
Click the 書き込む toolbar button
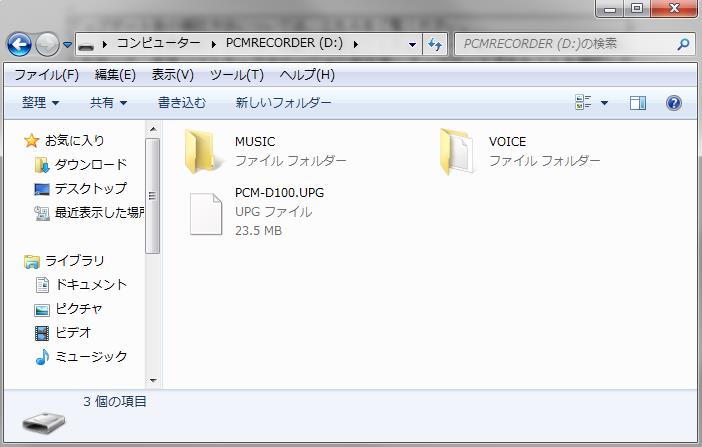coord(182,103)
